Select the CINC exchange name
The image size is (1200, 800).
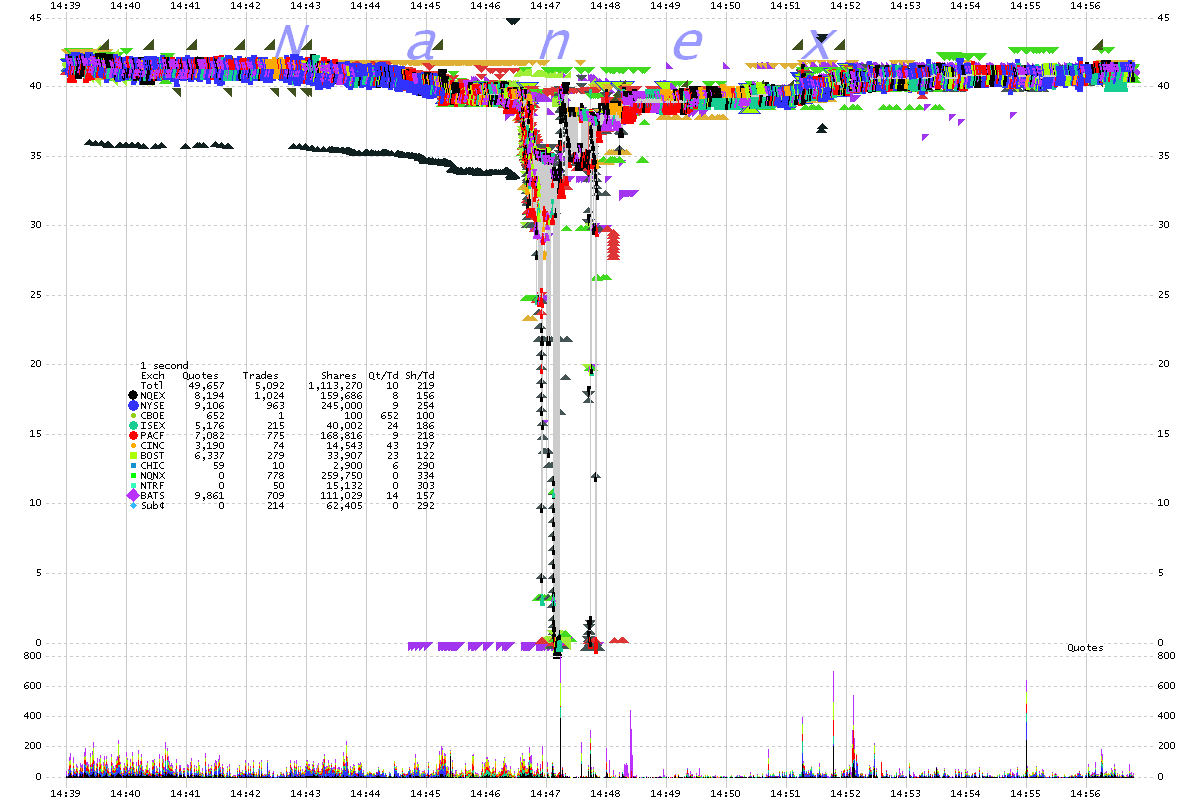(152, 446)
